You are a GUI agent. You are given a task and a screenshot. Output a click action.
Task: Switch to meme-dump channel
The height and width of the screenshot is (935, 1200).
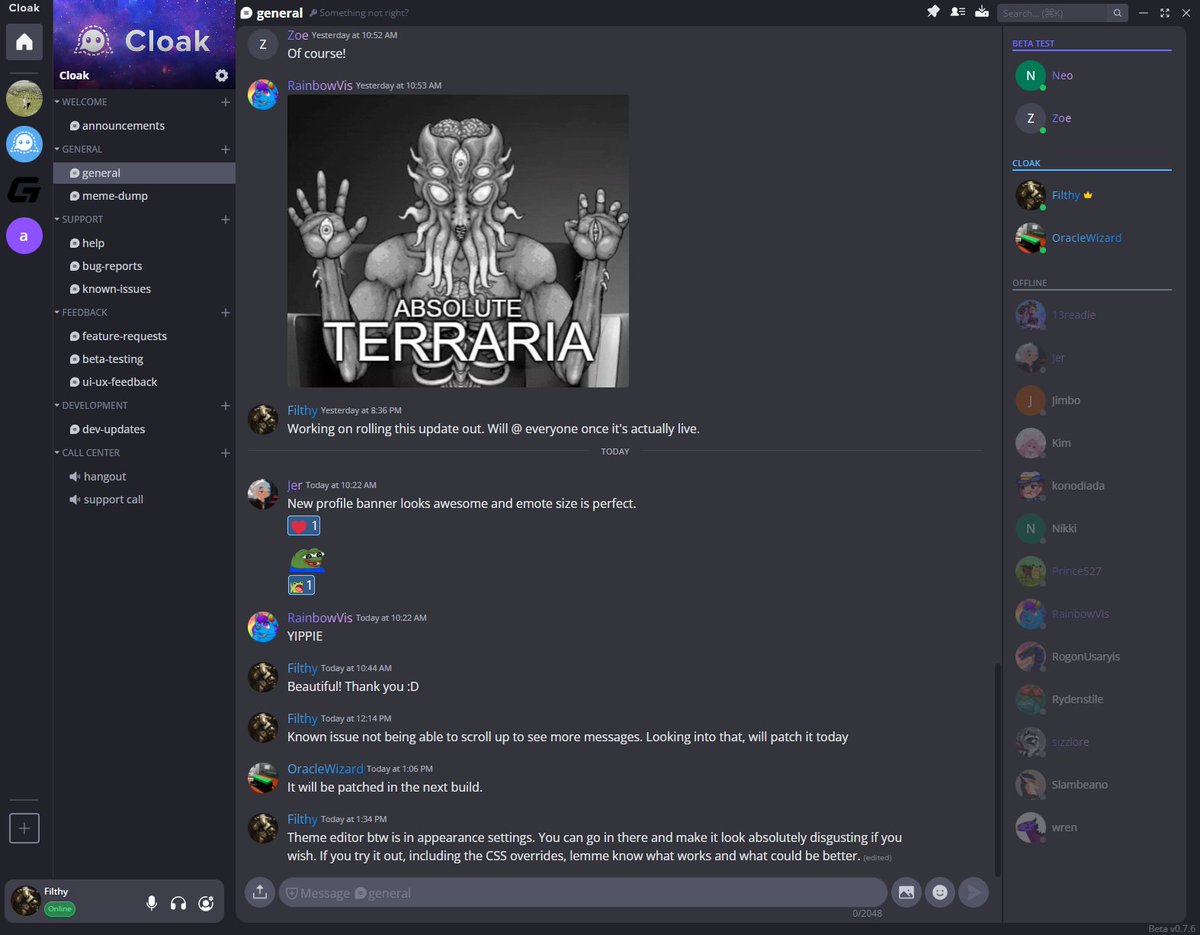(145, 196)
